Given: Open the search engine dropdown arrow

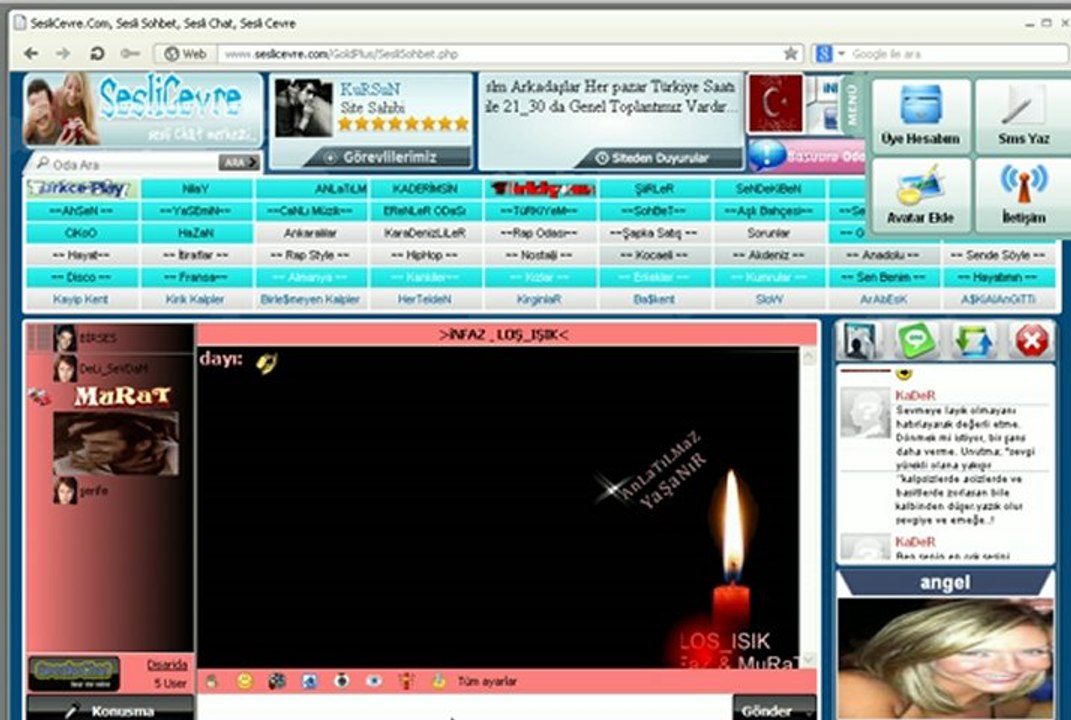Looking at the screenshot, I should pyautogui.click(x=842, y=53).
